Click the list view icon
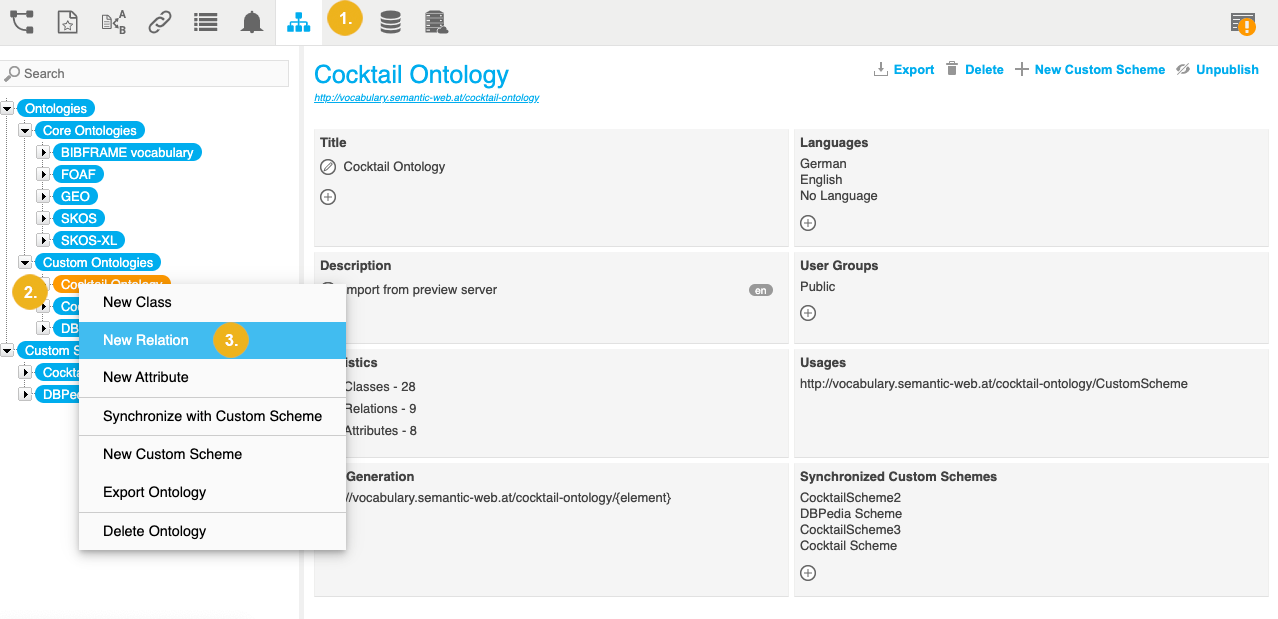 [205, 22]
